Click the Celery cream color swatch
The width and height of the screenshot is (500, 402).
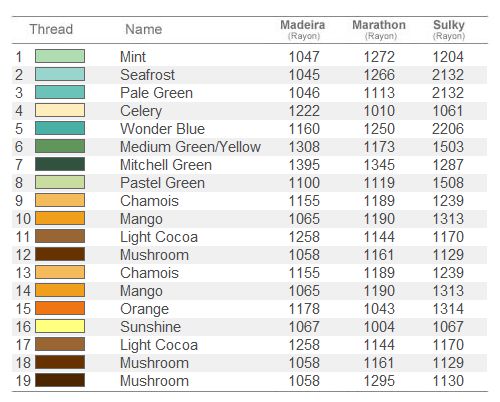[x=60, y=110]
